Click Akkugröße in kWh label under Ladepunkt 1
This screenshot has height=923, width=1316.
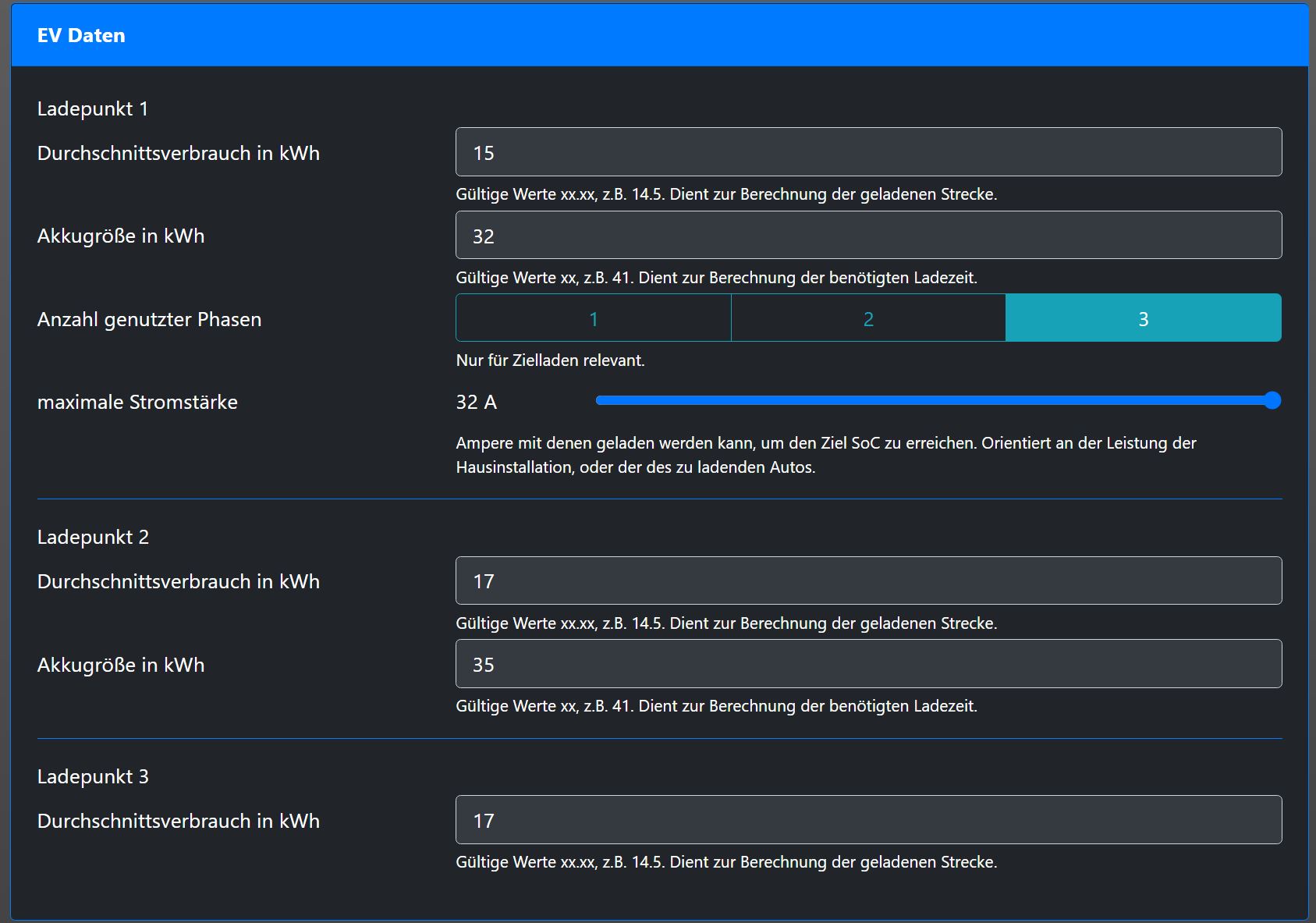121,236
